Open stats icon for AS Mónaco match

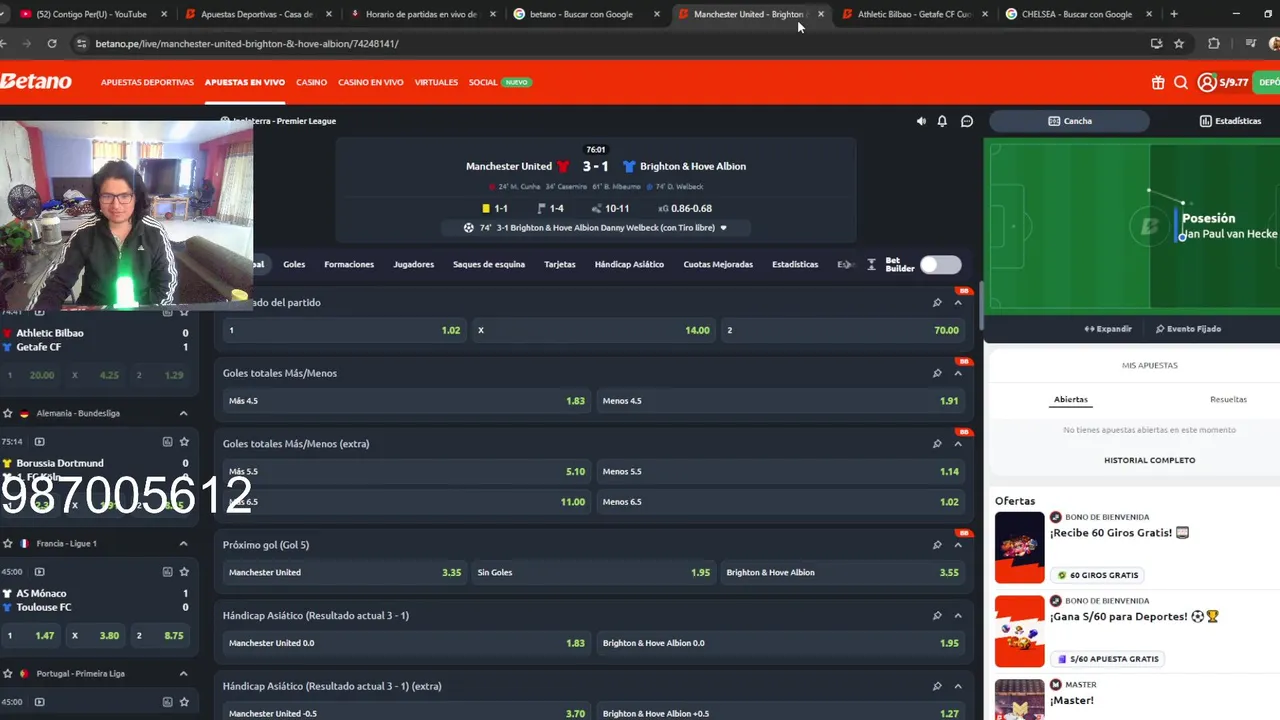point(167,572)
